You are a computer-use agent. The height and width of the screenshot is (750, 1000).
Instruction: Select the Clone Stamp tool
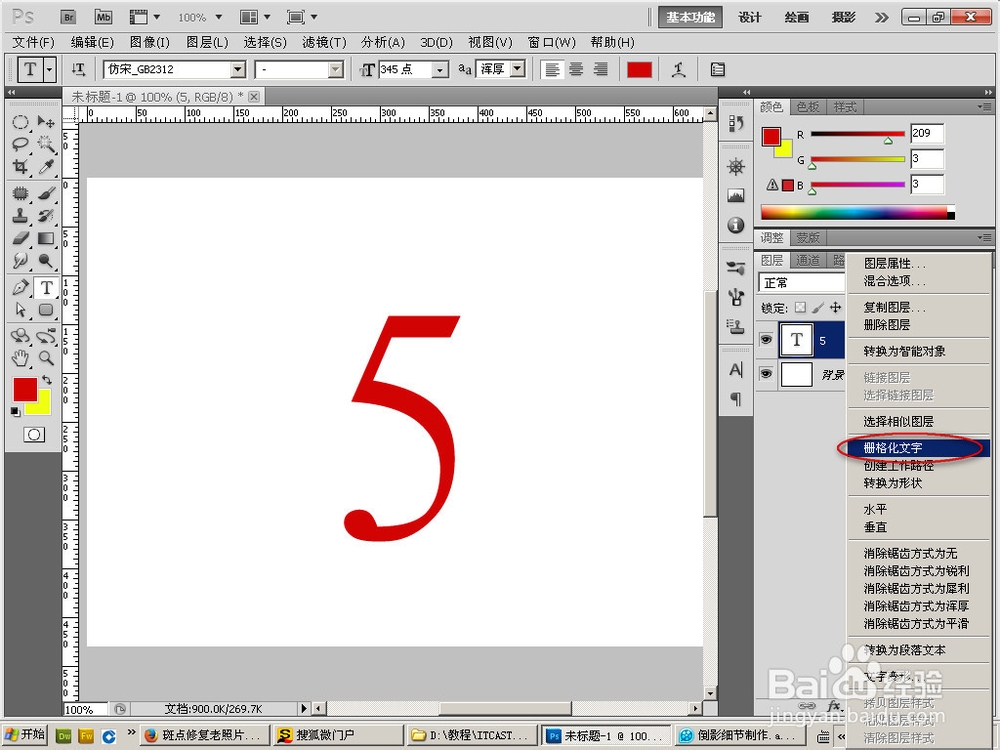[x=20, y=216]
